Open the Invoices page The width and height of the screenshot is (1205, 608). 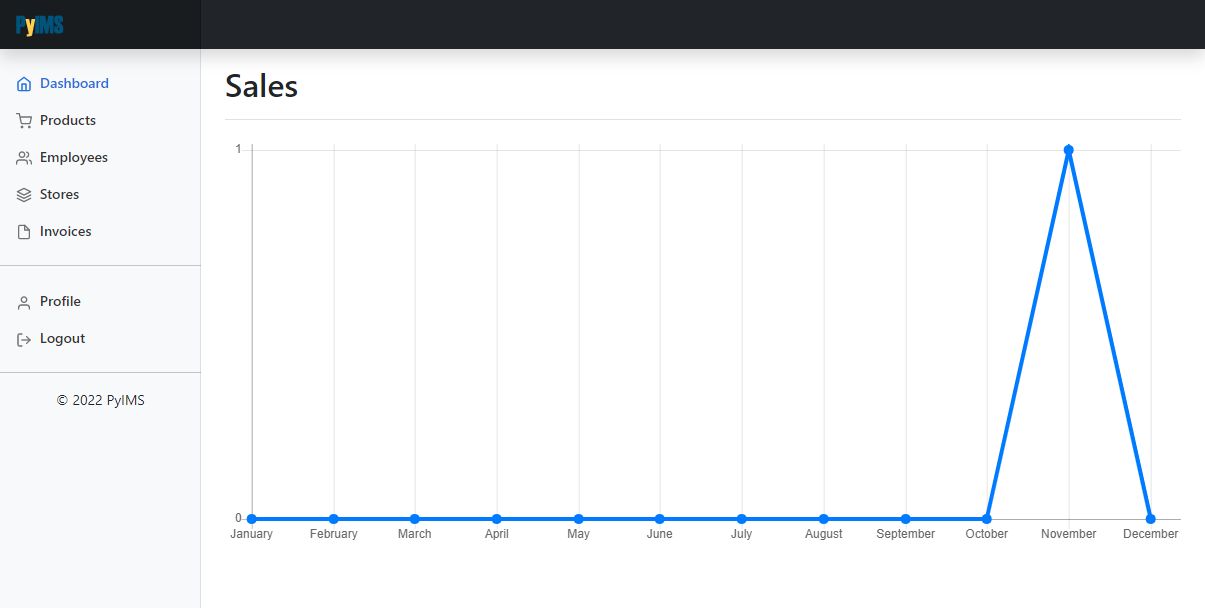point(65,232)
